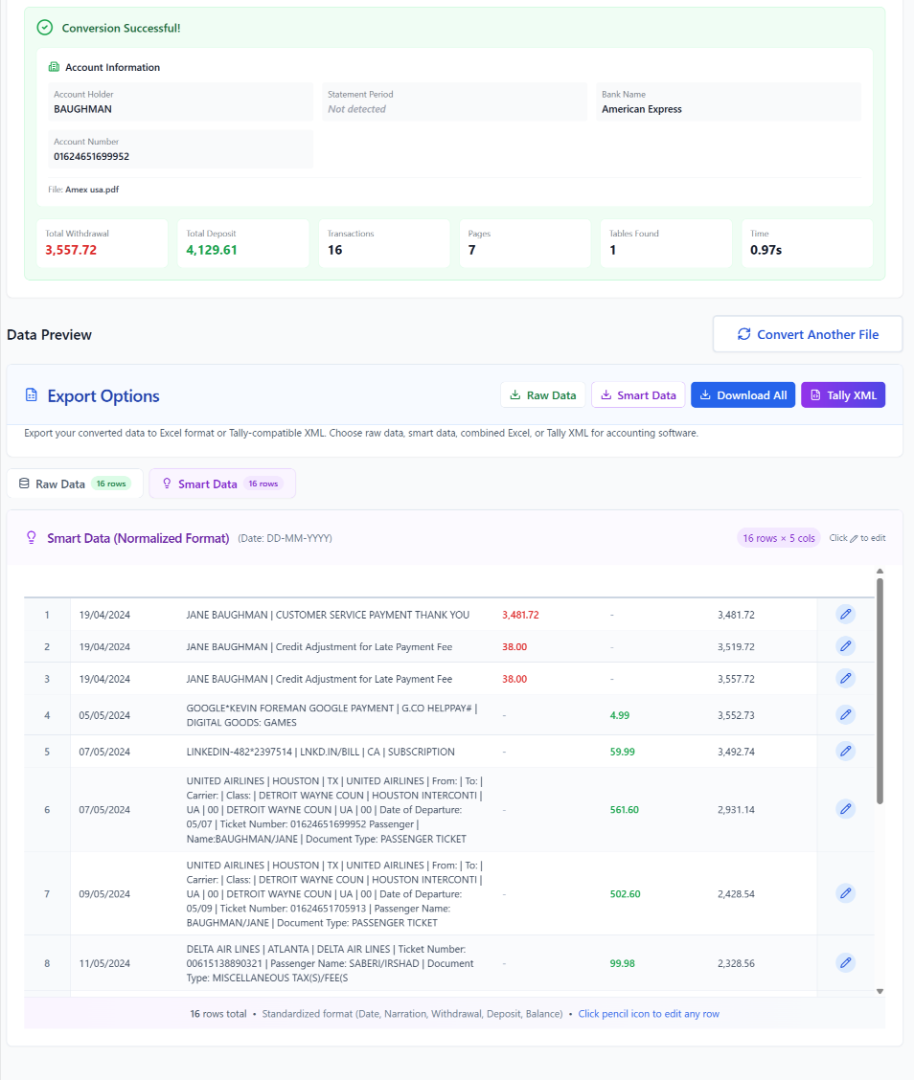Viewport: 914px width, 1080px height.
Task: Click pencil icon for row 7
Action: tap(845, 893)
